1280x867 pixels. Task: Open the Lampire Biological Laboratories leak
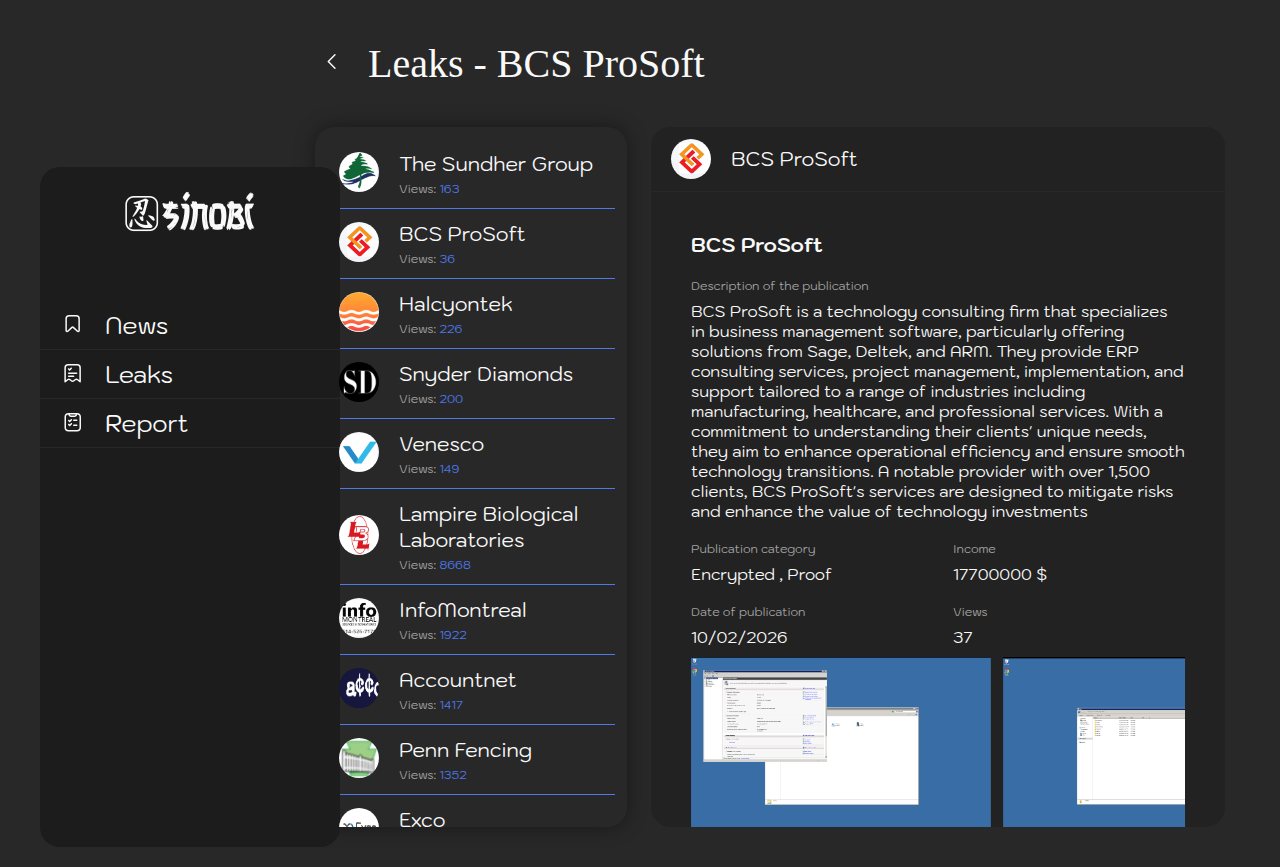488,527
